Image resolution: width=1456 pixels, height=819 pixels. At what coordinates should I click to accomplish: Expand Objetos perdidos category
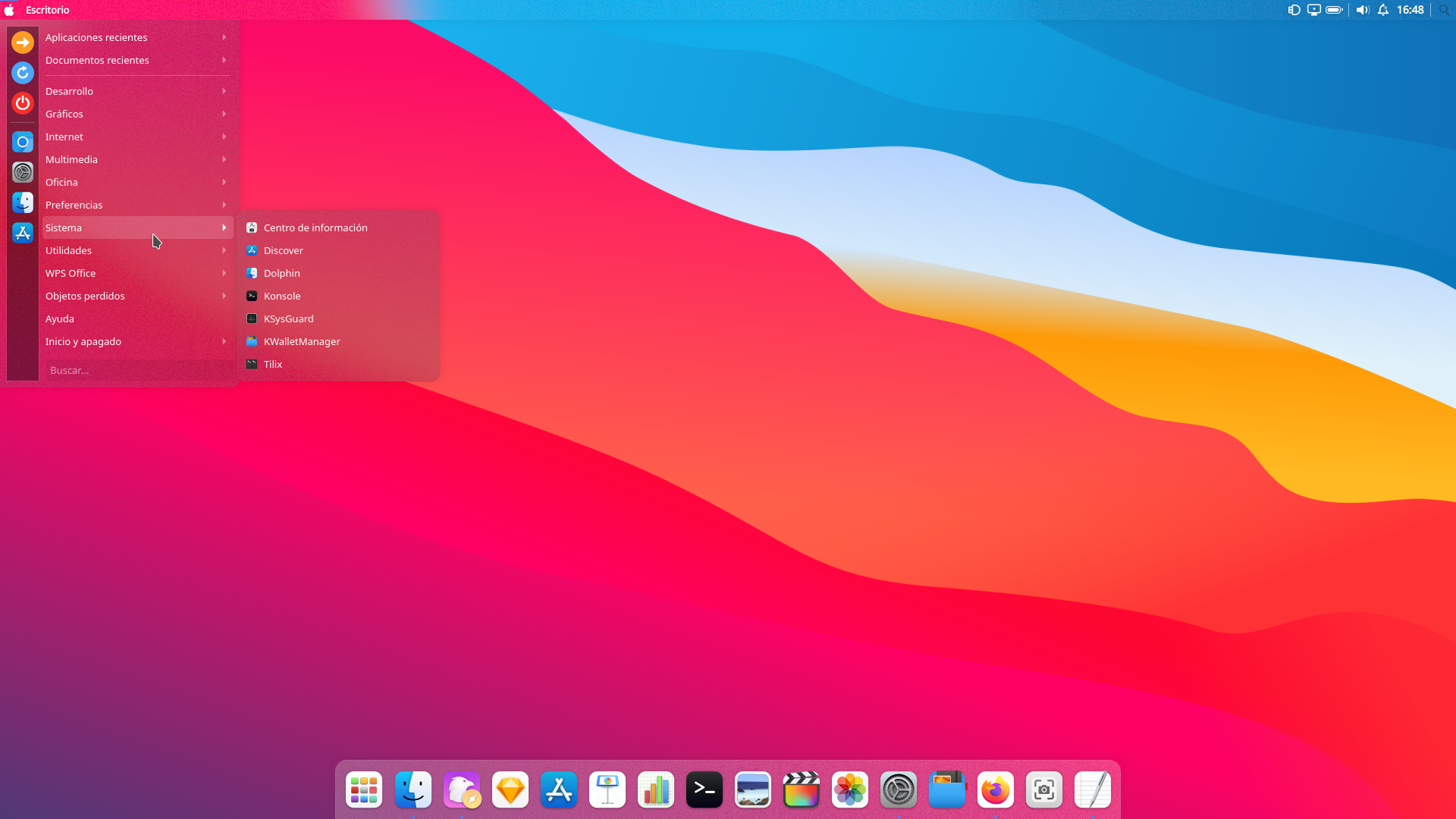coord(137,296)
